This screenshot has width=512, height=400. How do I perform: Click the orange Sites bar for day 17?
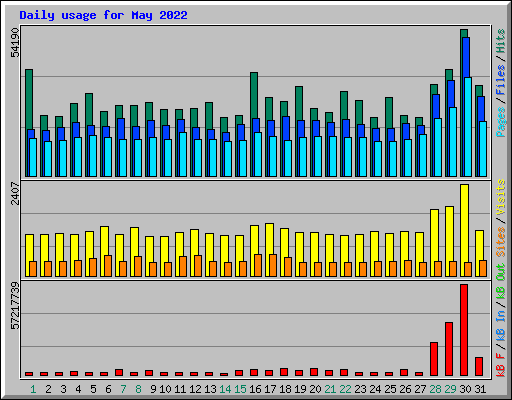click(273, 265)
